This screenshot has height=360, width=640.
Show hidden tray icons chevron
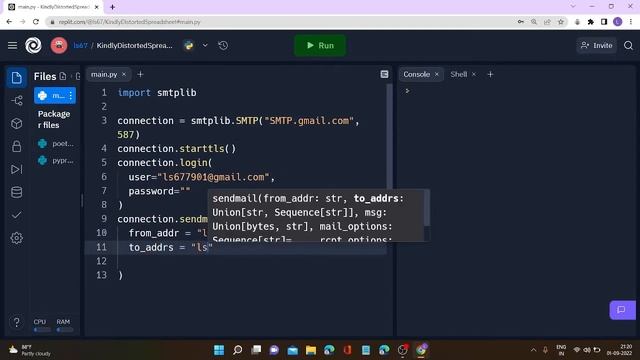coord(533,350)
